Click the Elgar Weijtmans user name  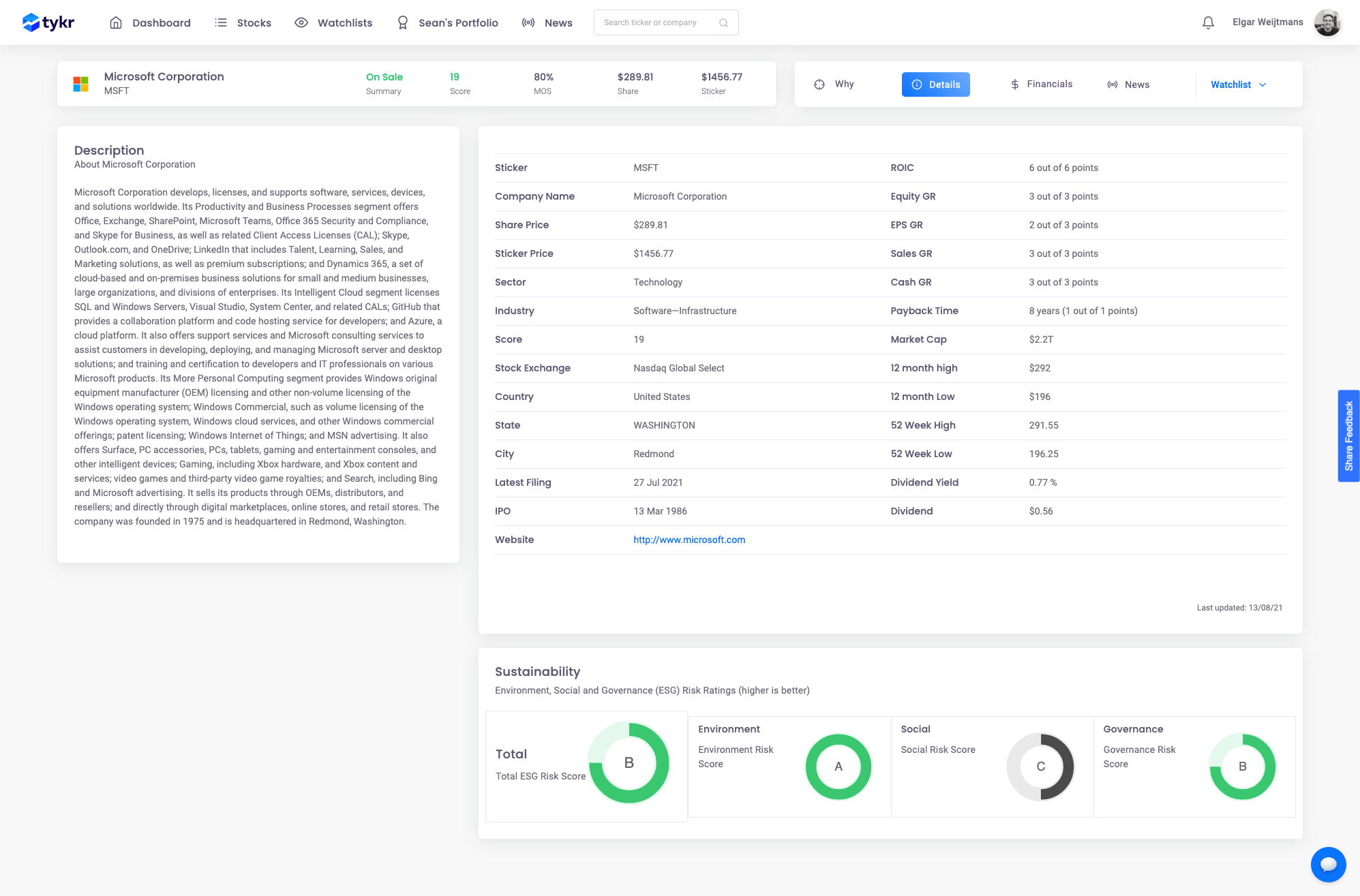pos(1267,22)
